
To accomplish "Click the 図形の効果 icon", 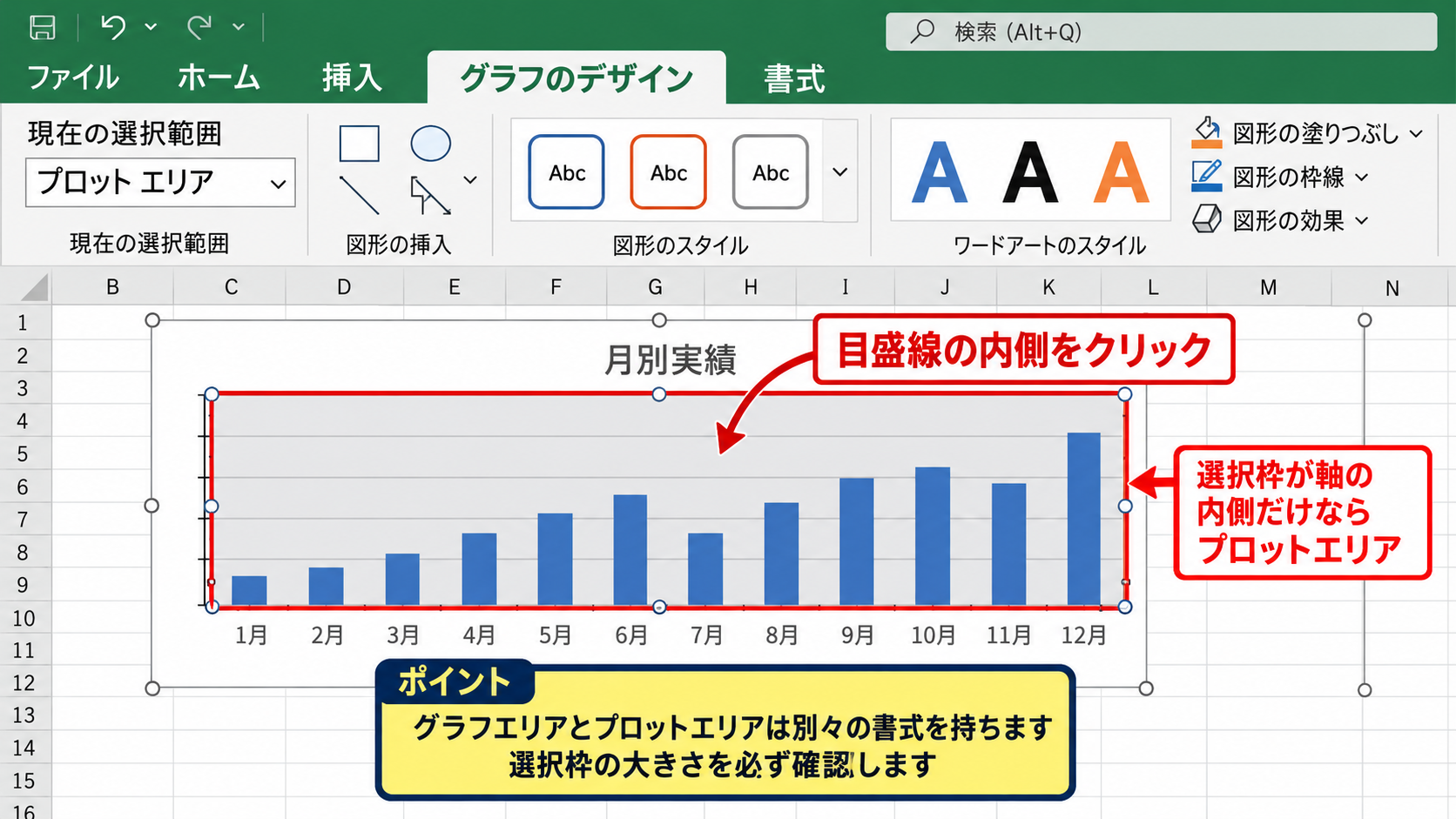I will click(1207, 219).
